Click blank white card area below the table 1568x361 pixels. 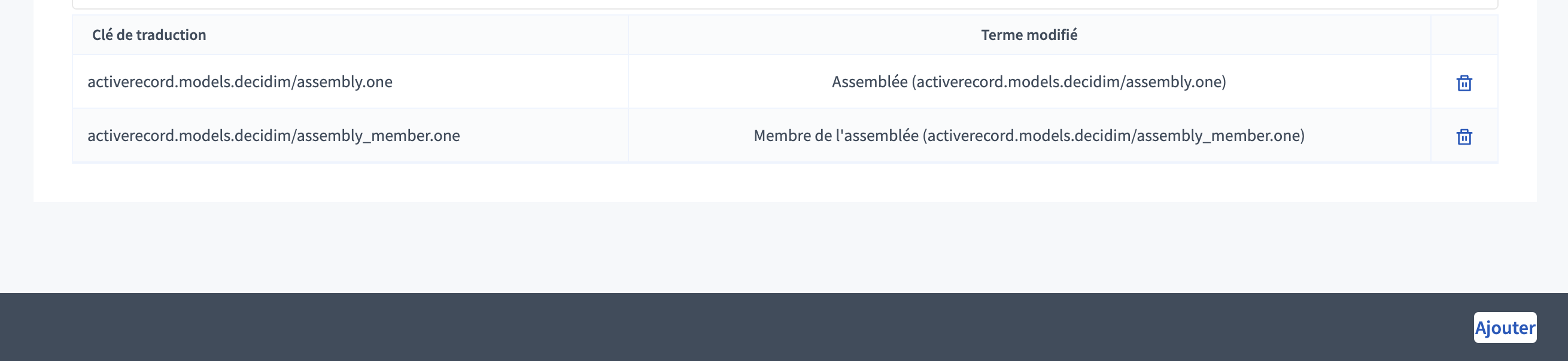click(x=784, y=182)
